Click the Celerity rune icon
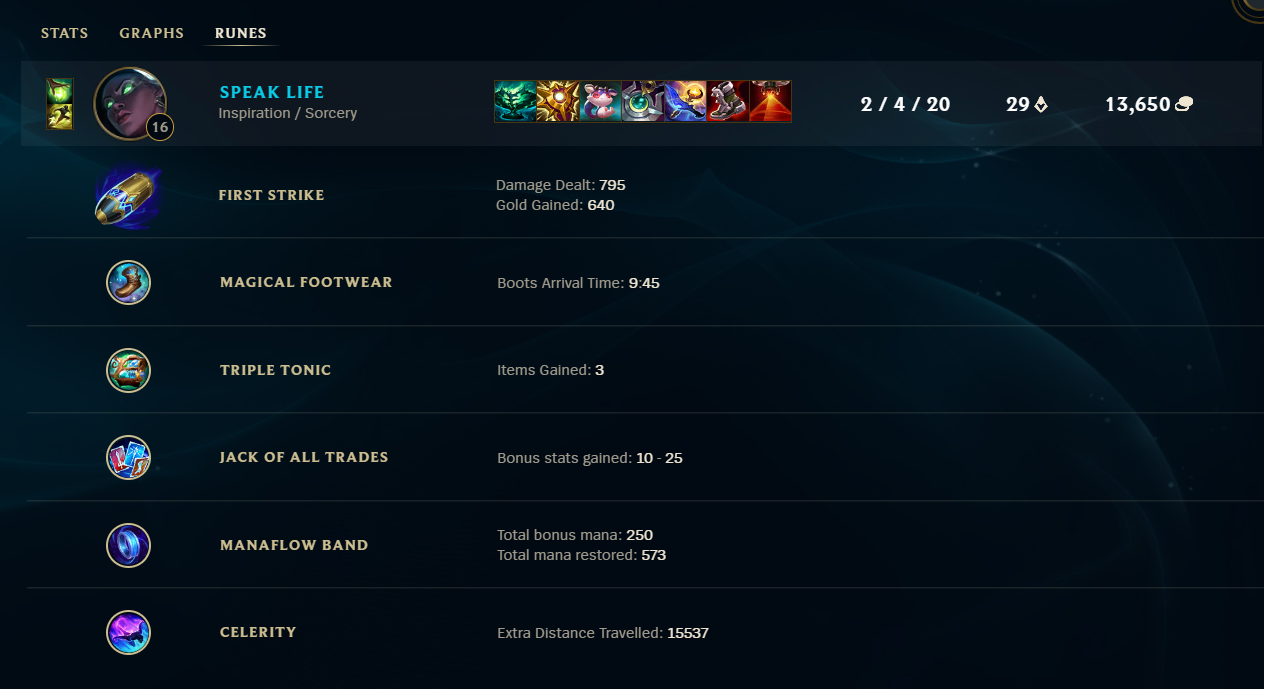This screenshot has width=1264, height=689. coord(128,632)
